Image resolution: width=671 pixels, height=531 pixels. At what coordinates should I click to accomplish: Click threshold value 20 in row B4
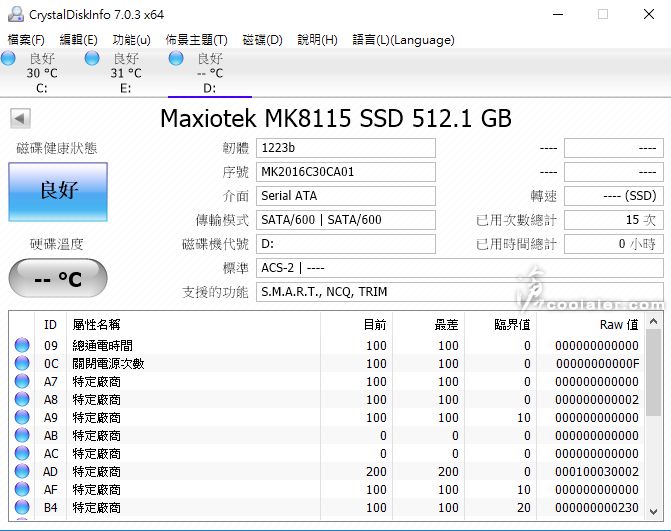click(x=524, y=507)
